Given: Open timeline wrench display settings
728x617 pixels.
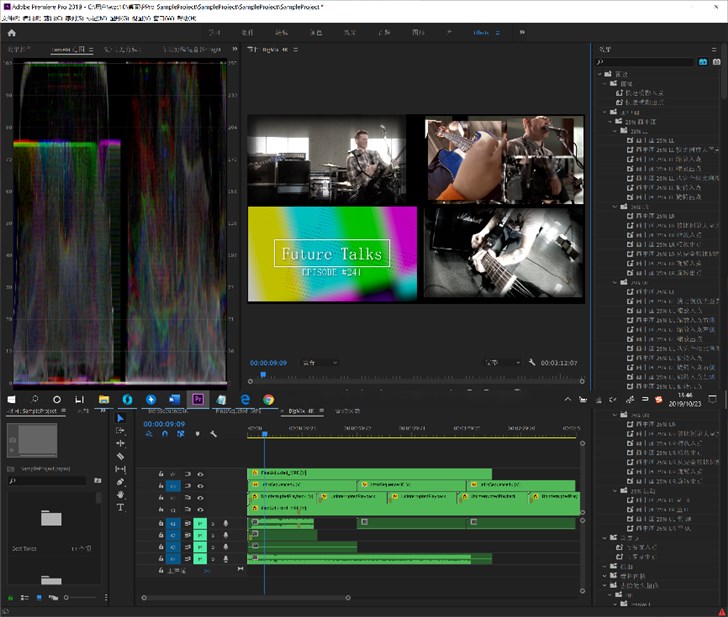Looking at the screenshot, I should [213, 434].
